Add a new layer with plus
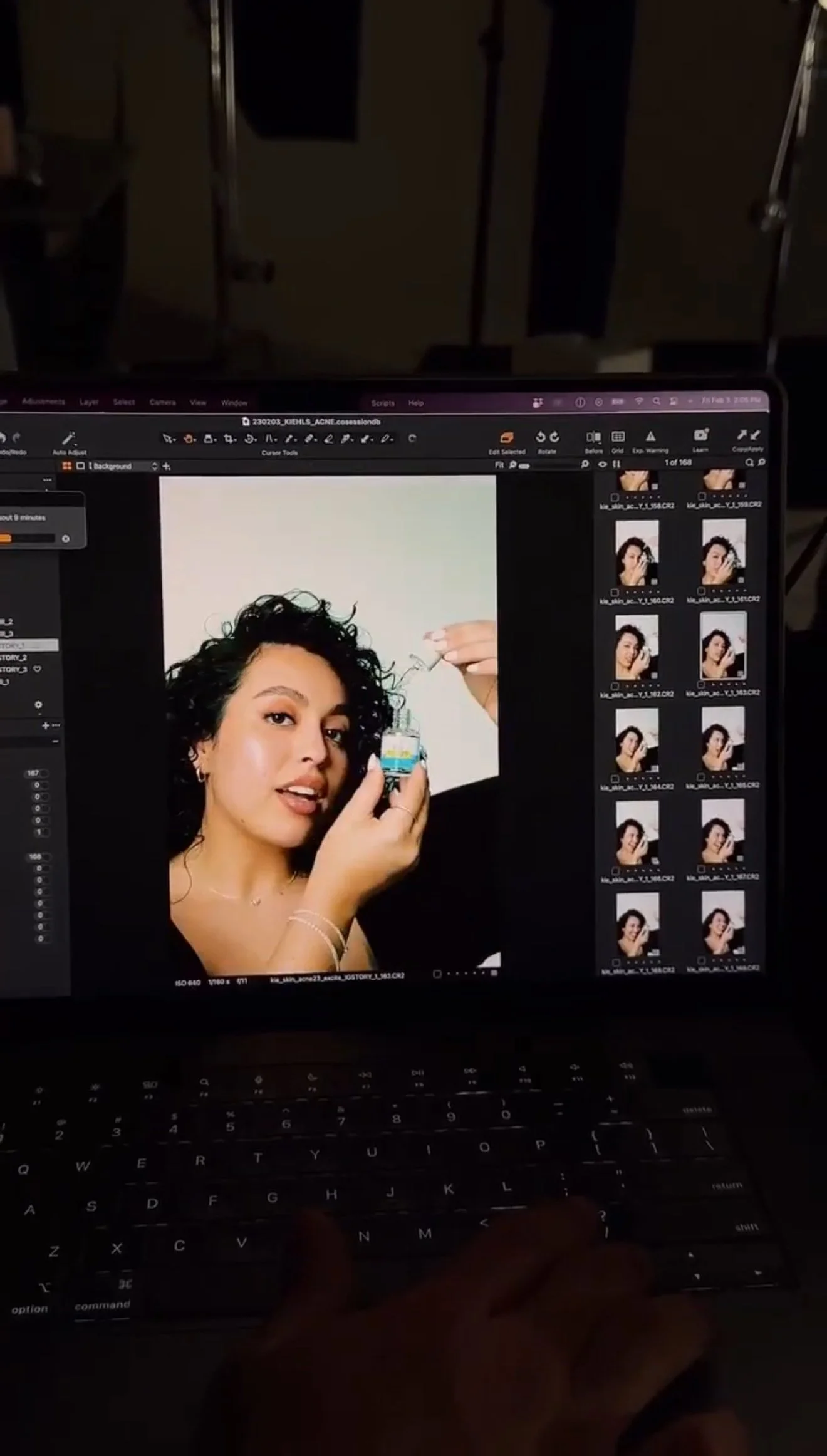827x1456 pixels. 166,466
